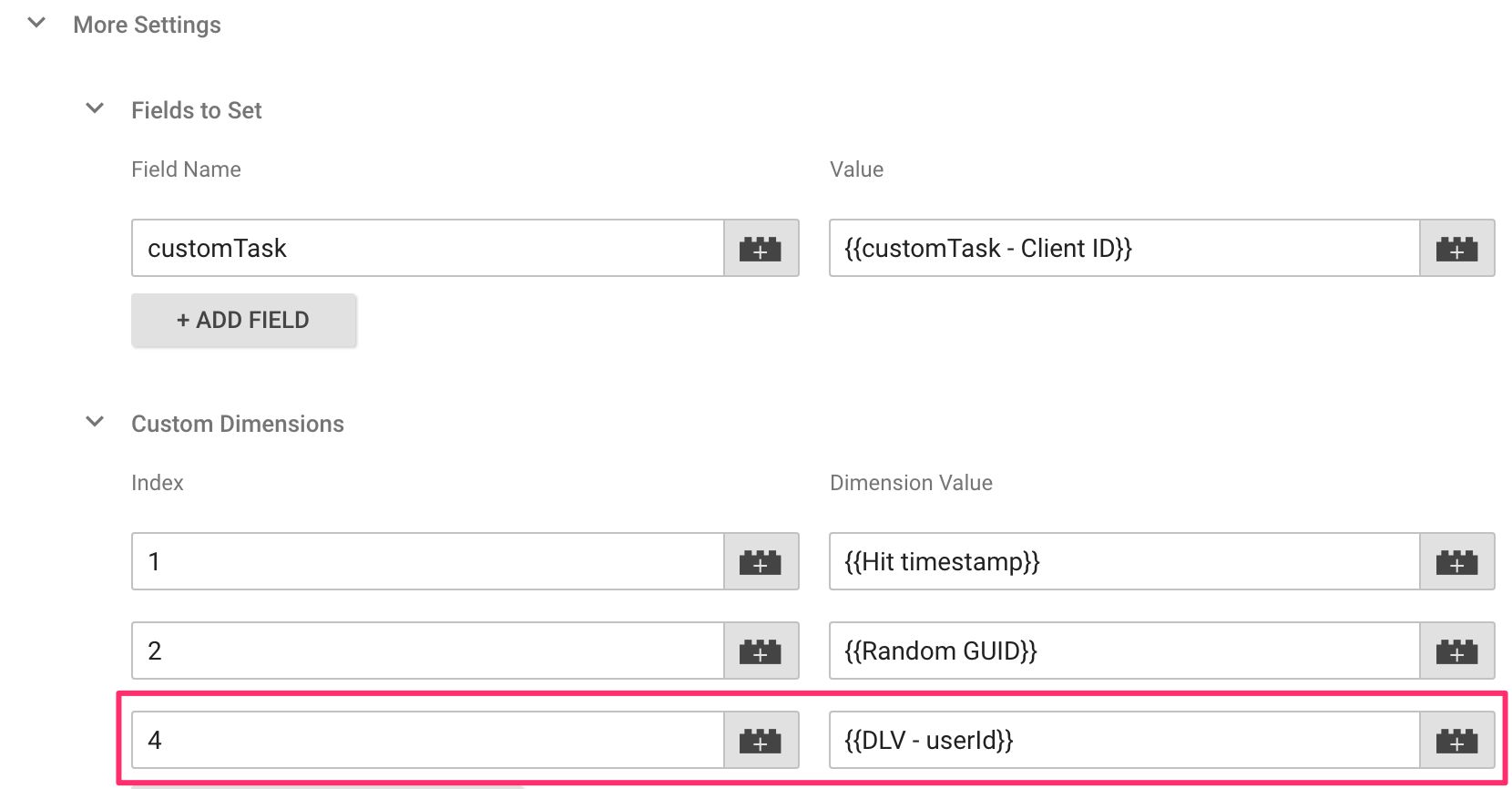
Task: Edit the Random GUID dimension value
Action: click(x=1125, y=651)
